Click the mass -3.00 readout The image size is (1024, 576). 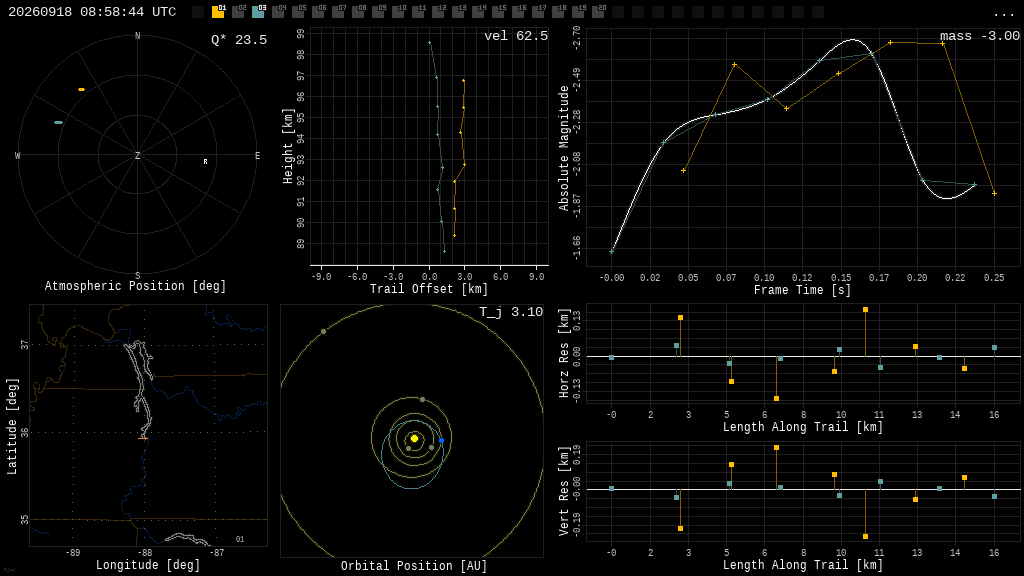(x=980, y=36)
